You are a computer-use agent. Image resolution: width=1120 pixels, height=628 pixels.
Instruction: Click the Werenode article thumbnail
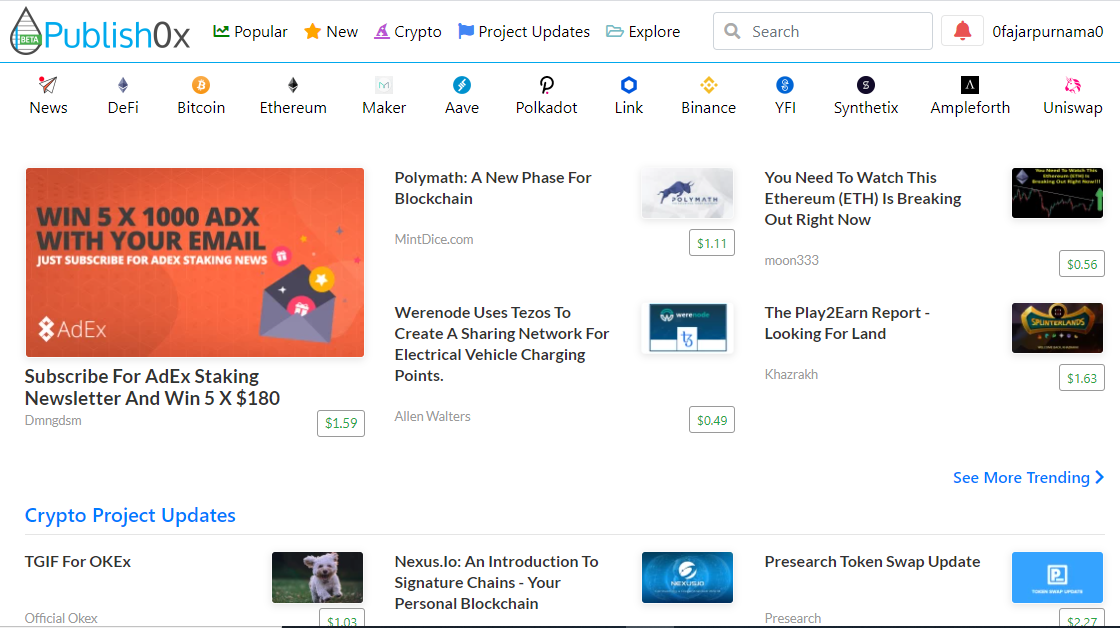tap(687, 328)
